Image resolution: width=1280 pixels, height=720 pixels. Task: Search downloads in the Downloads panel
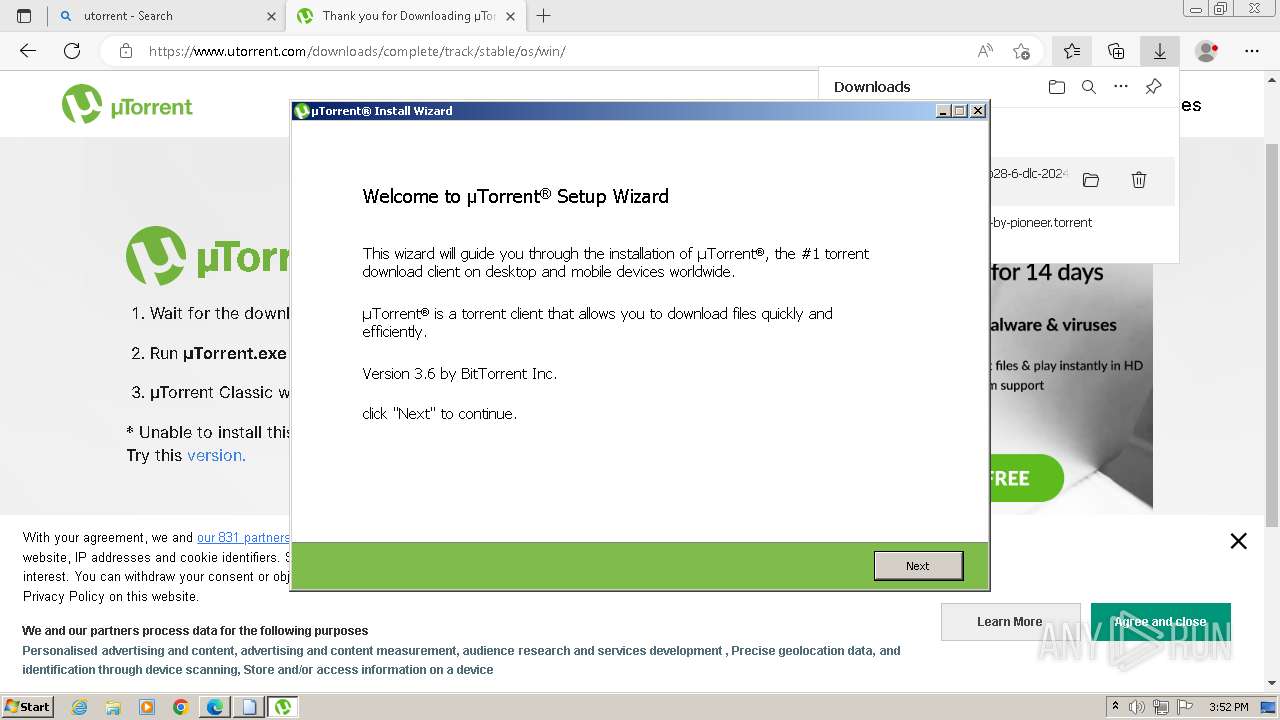[x=1089, y=87]
